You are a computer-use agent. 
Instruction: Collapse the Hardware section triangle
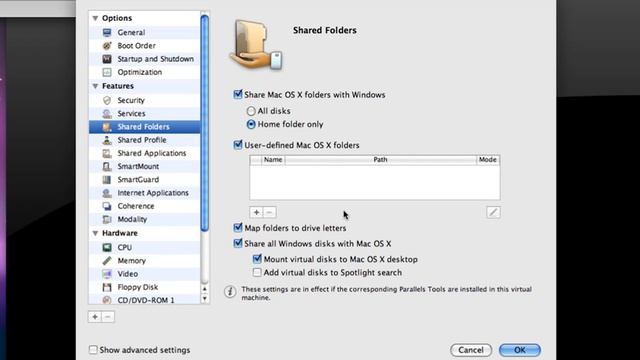tap(95, 233)
